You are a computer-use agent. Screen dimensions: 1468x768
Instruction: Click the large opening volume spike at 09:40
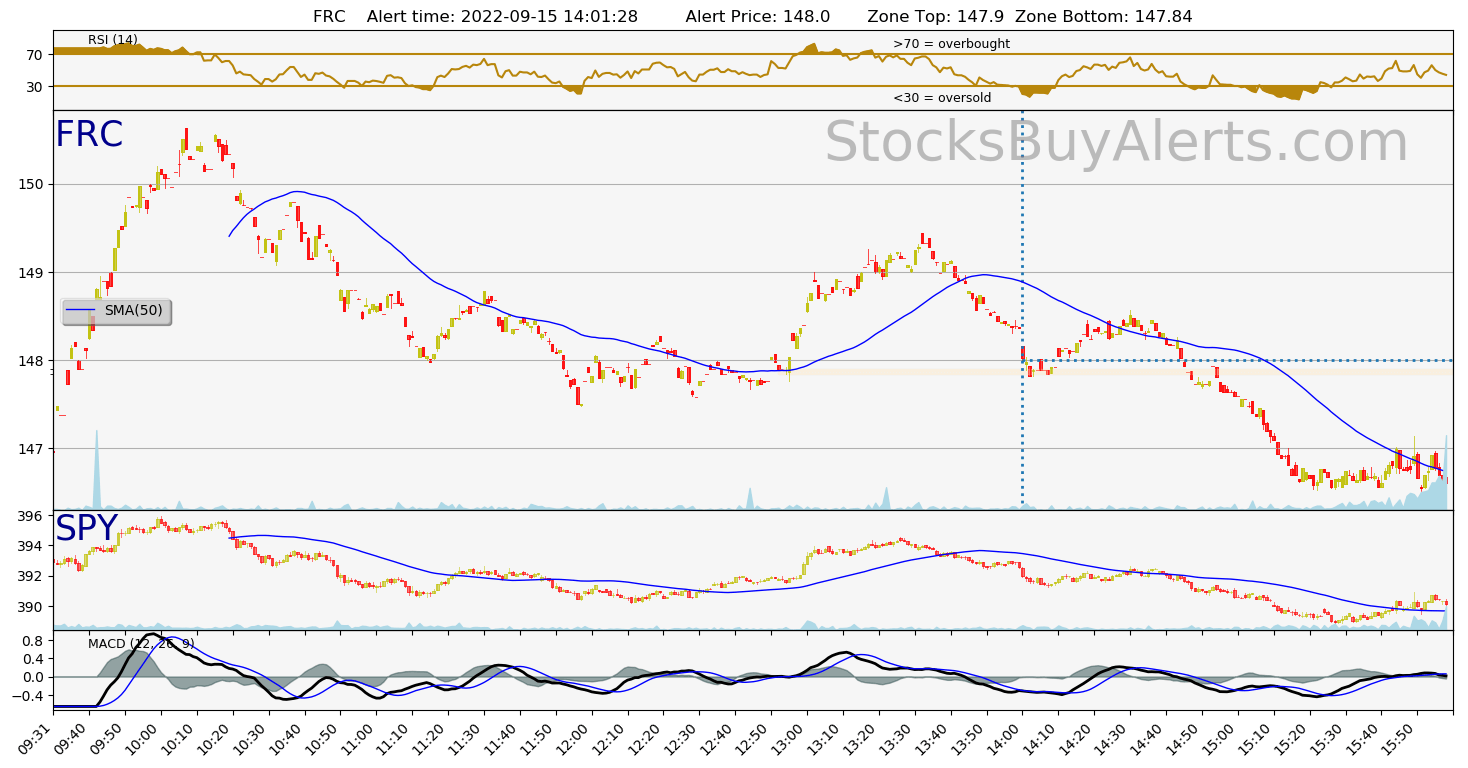[x=96, y=470]
